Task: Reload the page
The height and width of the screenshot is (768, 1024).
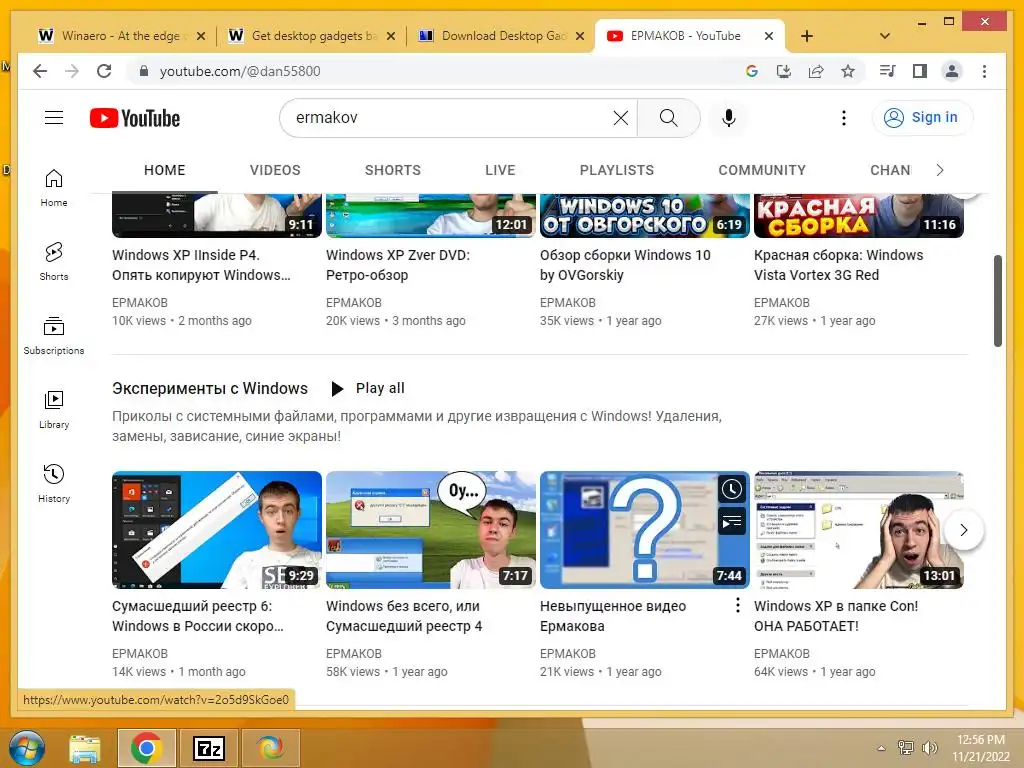Action: click(x=104, y=71)
